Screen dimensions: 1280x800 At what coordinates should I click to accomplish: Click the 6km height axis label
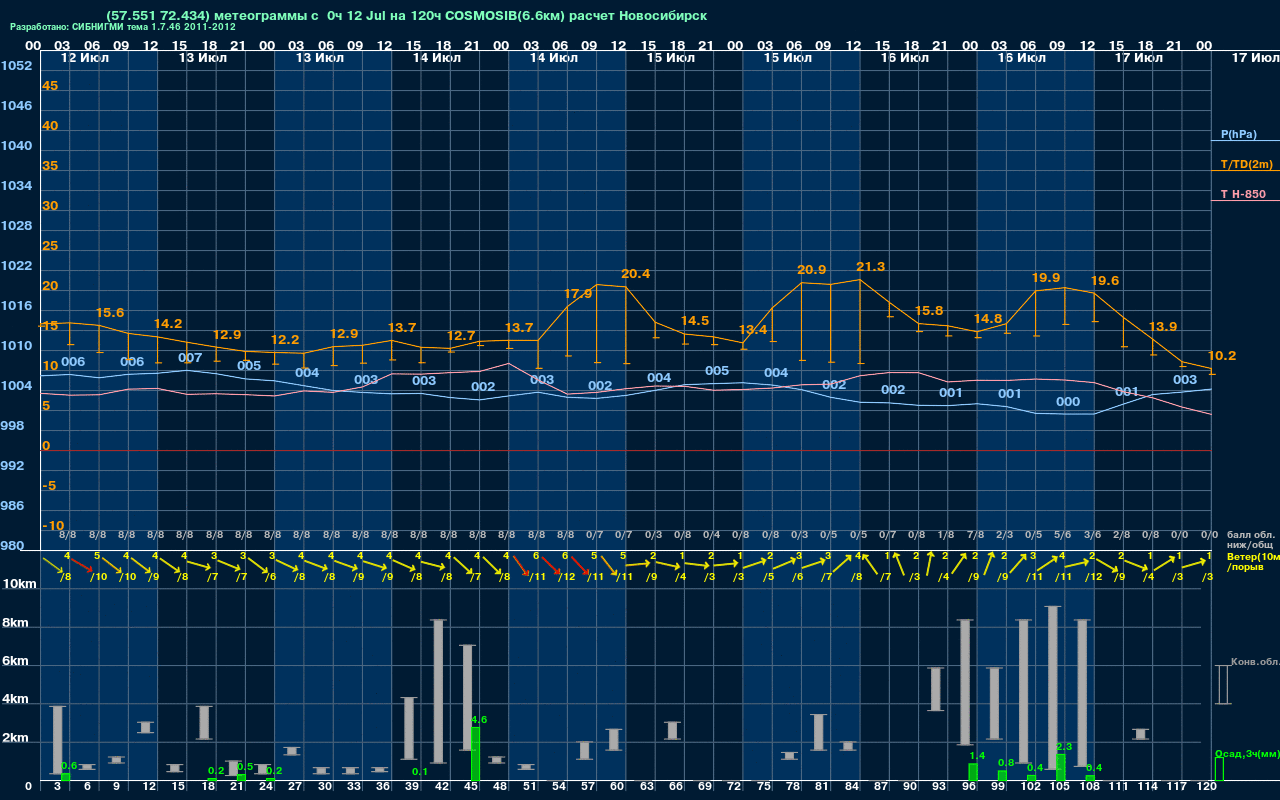point(14,662)
